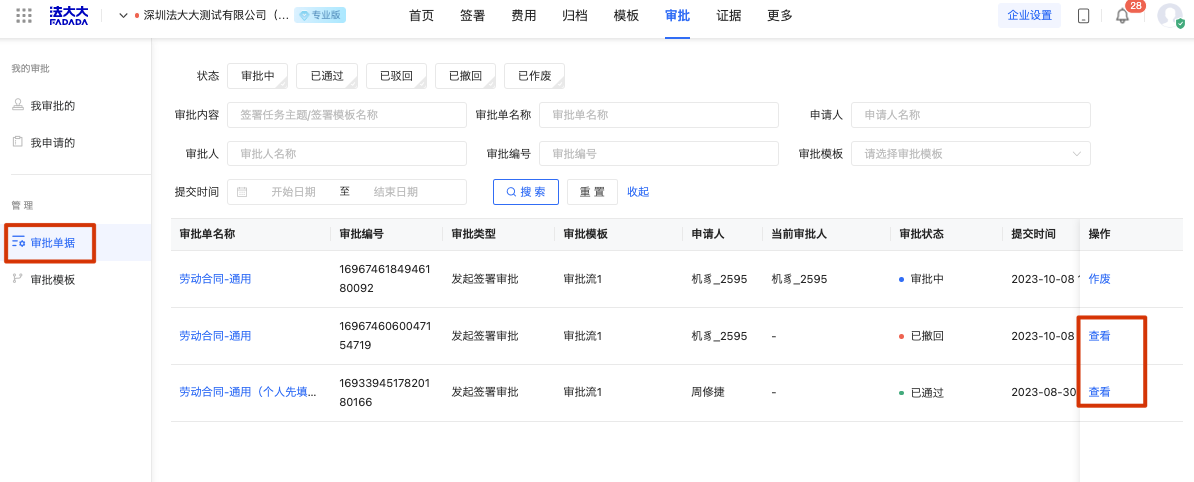
Task: Focus the 申请人 input field
Action: [x=971, y=115]
